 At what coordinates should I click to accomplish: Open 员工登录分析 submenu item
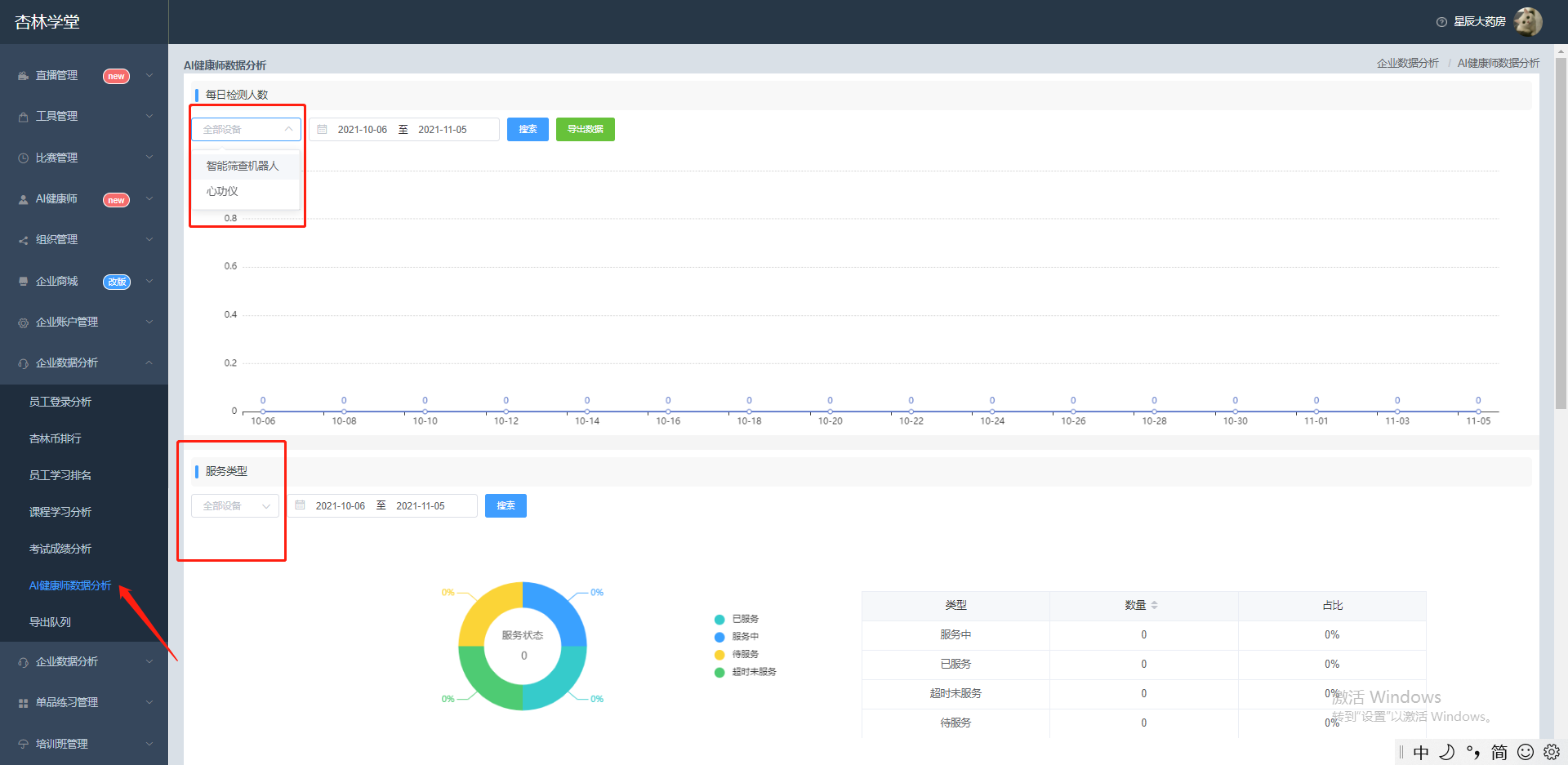[60, 402]
